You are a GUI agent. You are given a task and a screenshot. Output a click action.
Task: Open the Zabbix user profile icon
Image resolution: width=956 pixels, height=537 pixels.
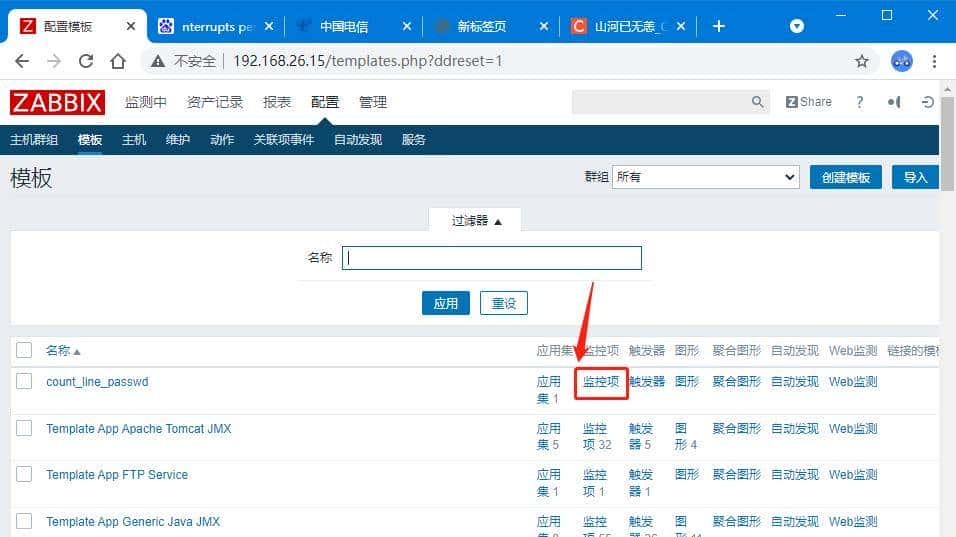pos(894,102)
